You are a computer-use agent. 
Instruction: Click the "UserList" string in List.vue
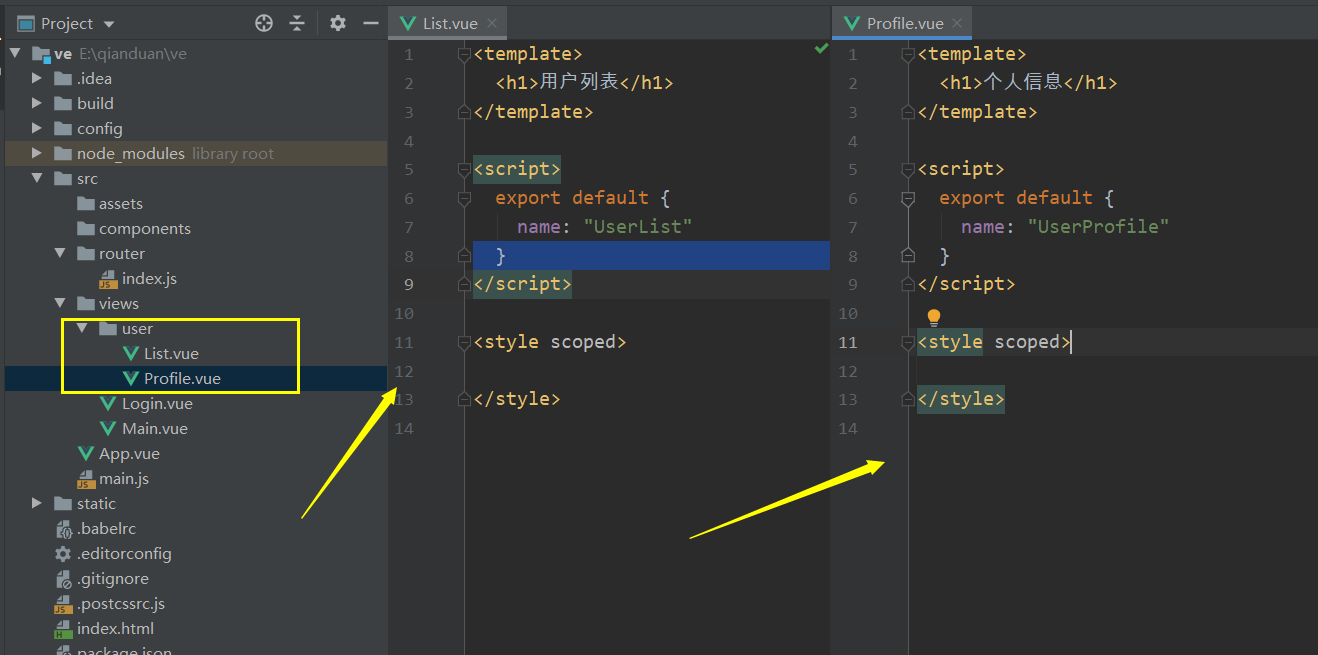[x=638, y=227]
